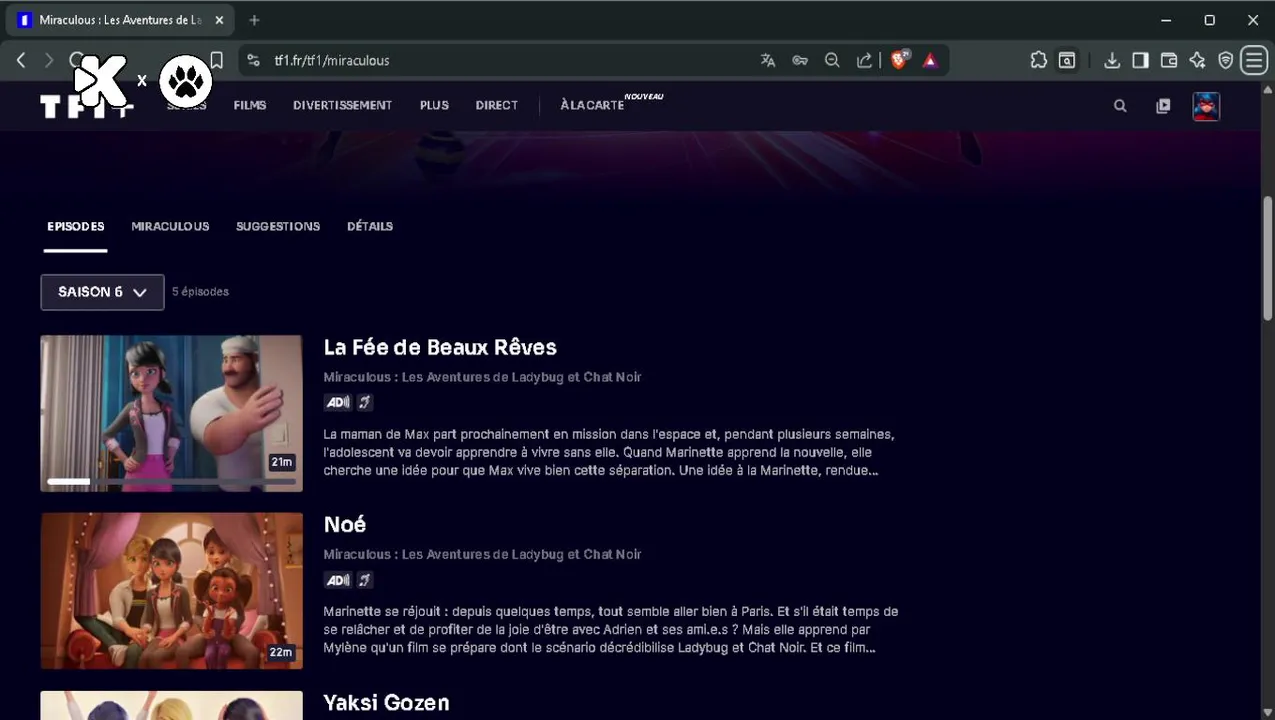Viewport: 1275px width, 720px height.
Task: Switch to the Détails tab
Action: point(370,226)
